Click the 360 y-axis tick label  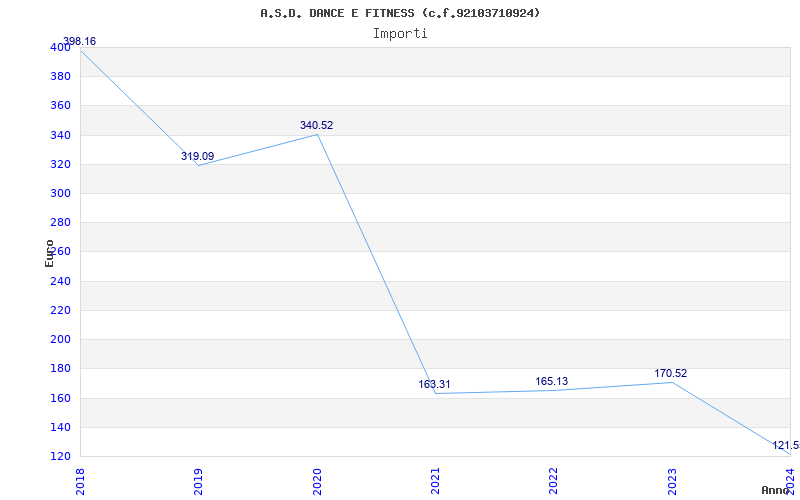pos(60,106)
